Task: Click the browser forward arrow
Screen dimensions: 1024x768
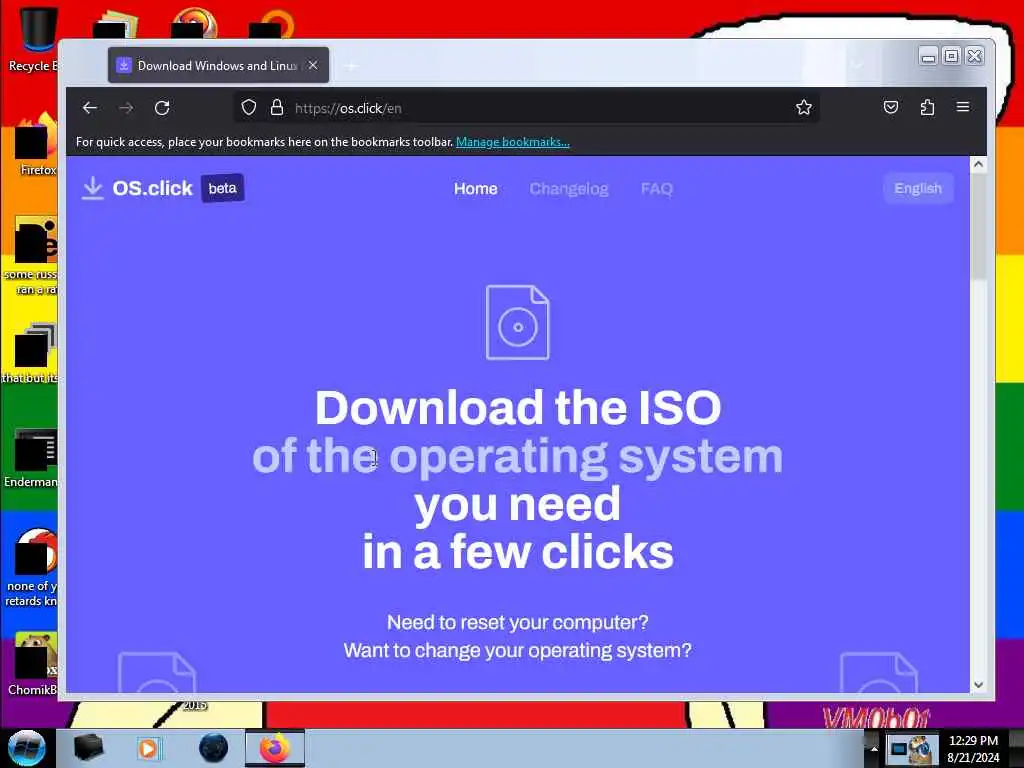Action: pos(126,108)
